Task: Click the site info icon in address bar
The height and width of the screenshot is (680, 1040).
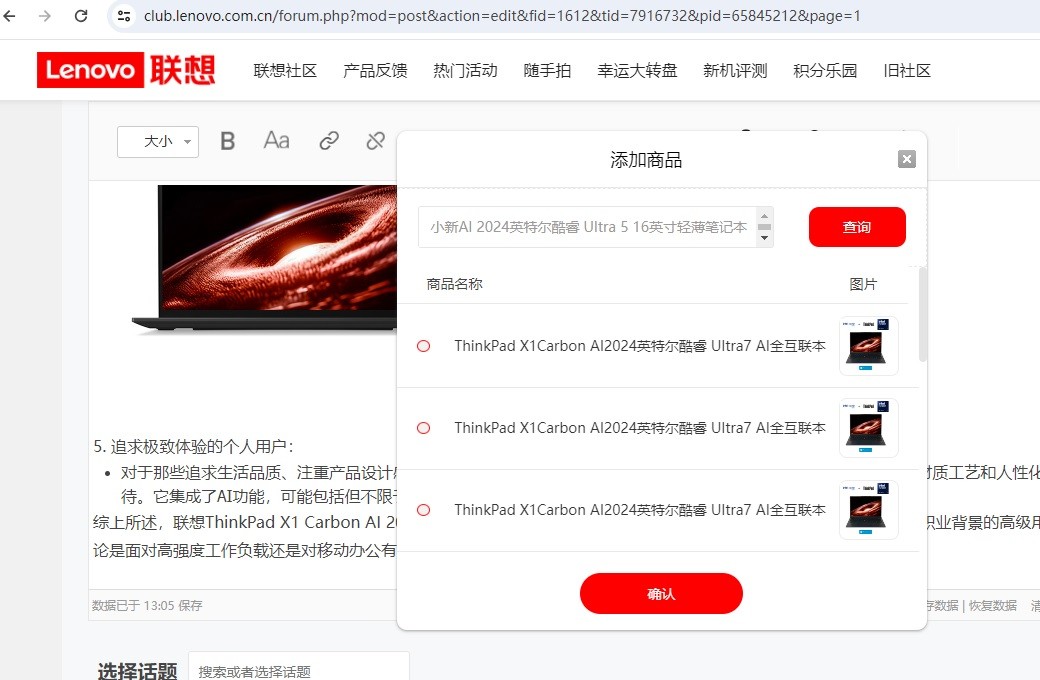Action: [124, 16]
